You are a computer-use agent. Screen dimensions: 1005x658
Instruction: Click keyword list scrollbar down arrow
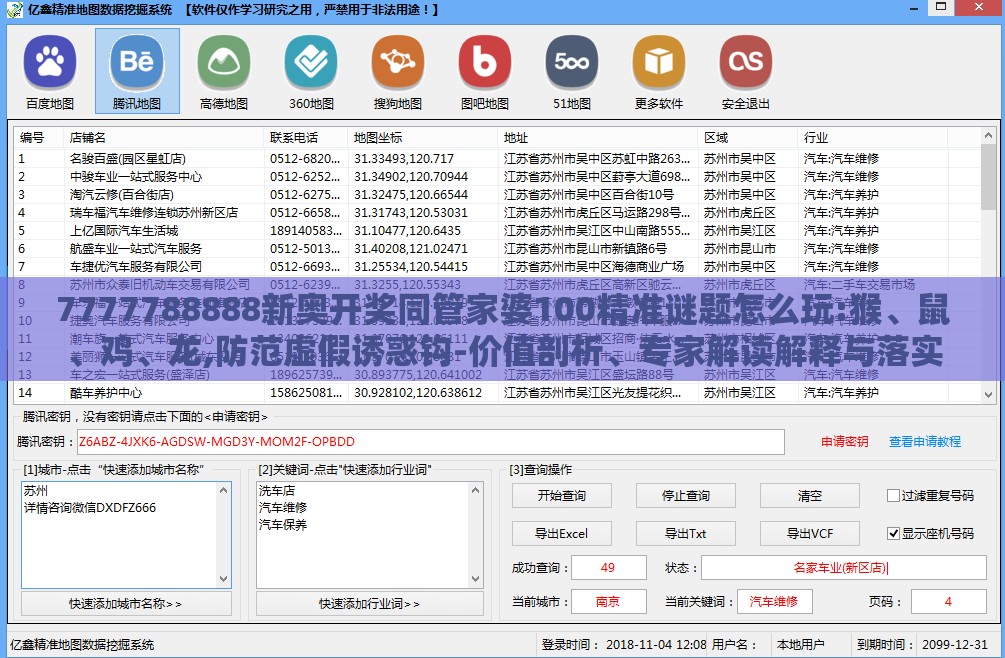click(x=476, y=579)
